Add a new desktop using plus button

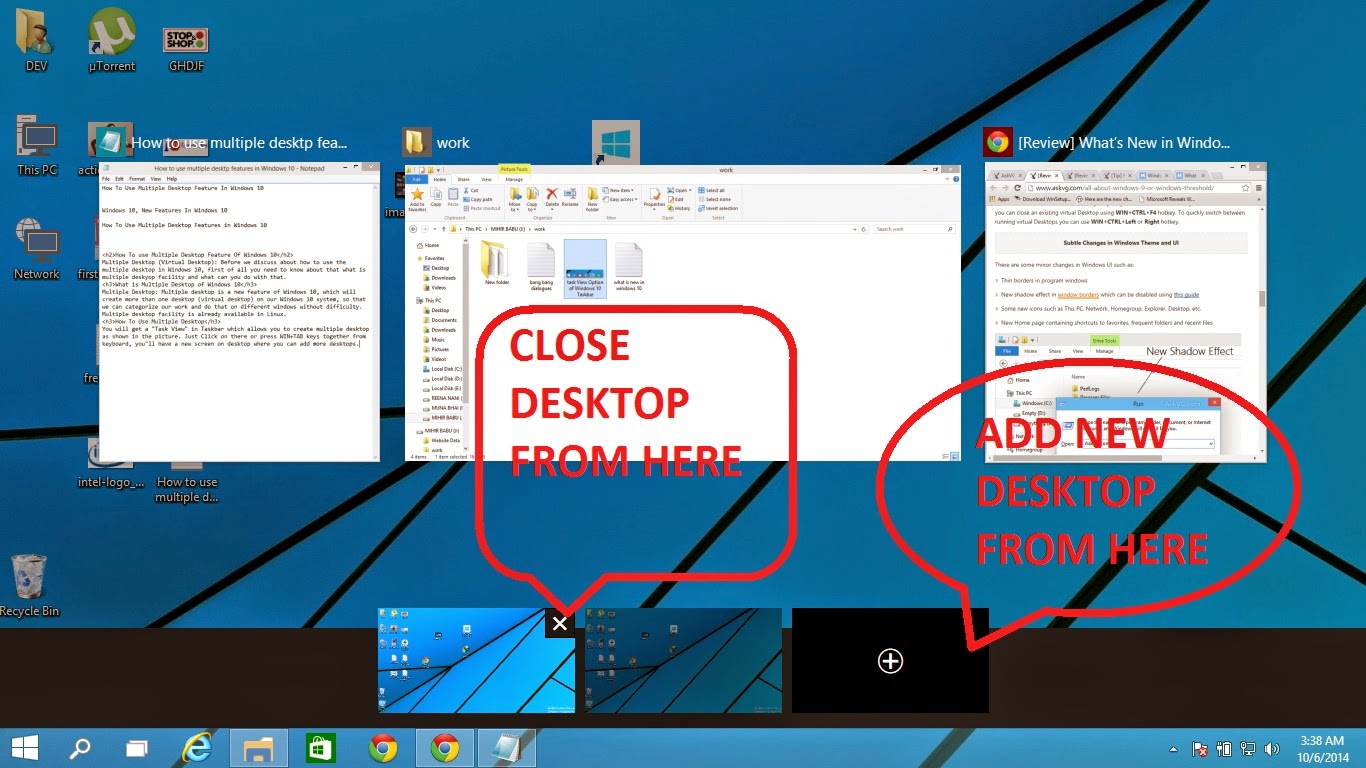(x=890, y=661)
